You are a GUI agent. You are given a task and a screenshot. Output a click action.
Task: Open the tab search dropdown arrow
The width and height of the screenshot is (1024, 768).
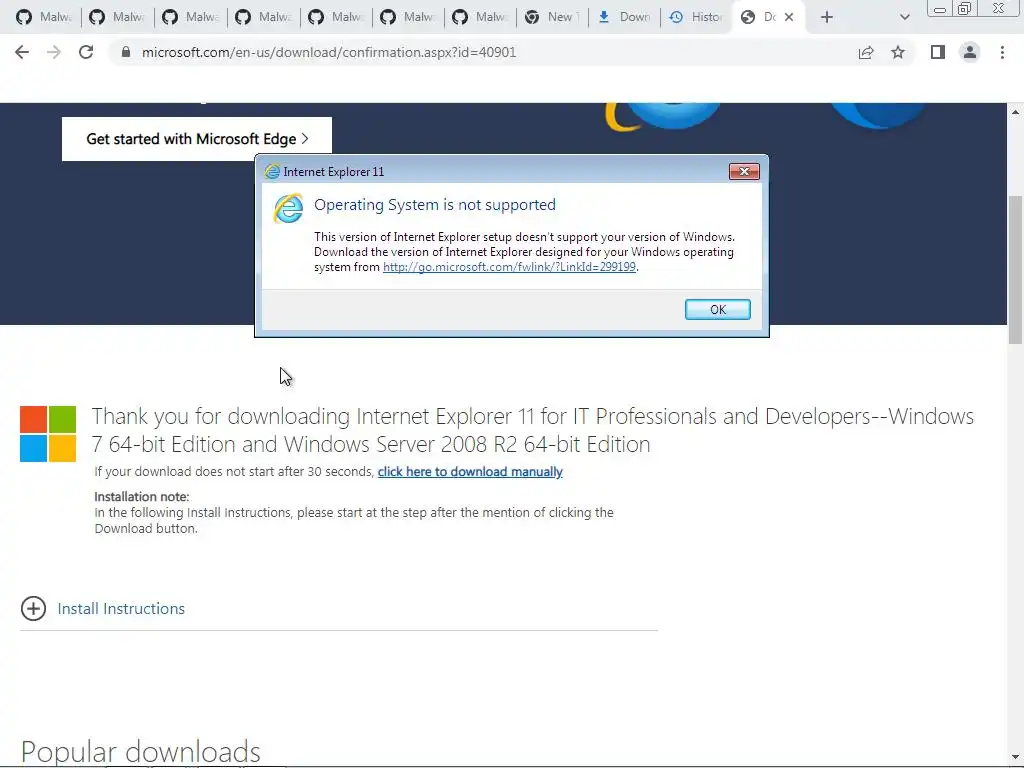904,17
